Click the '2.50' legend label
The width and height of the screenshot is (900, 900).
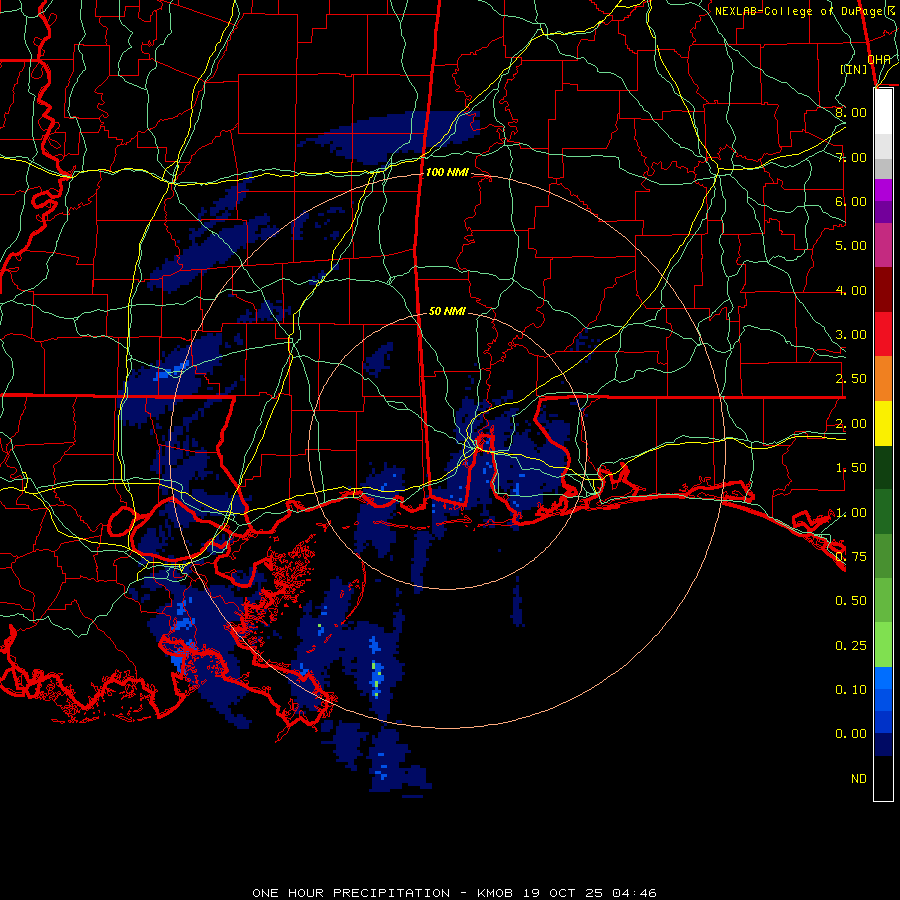(851, 379)
